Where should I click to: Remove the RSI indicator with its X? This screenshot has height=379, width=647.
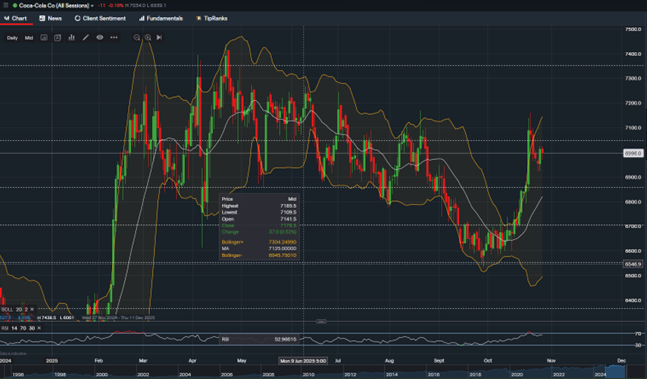[39, 328]
